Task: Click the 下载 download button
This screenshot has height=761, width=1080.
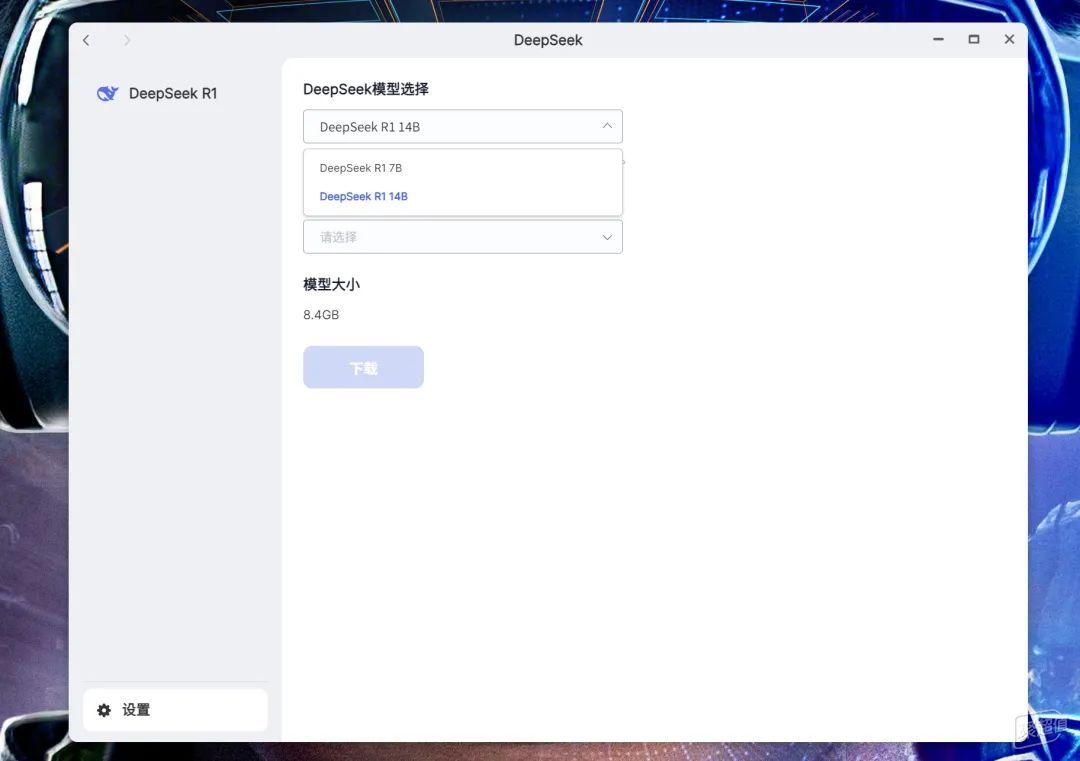Action: (x=364, y=367)
